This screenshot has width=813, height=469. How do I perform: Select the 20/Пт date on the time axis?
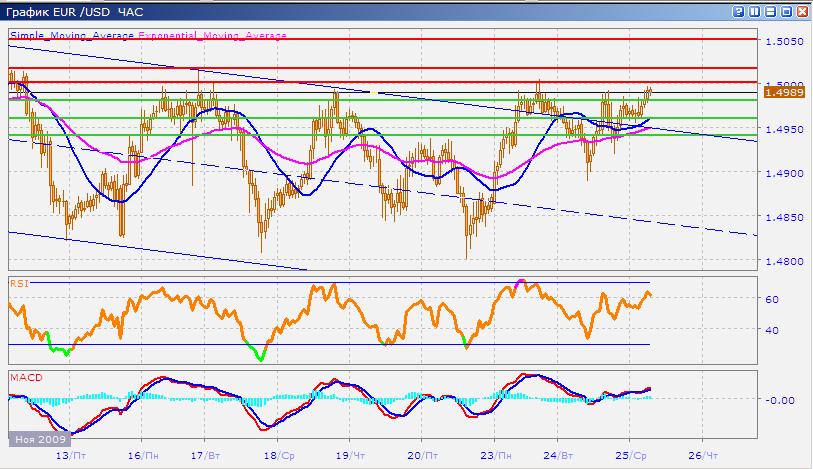pyautogui.click(x=423, y=455)
